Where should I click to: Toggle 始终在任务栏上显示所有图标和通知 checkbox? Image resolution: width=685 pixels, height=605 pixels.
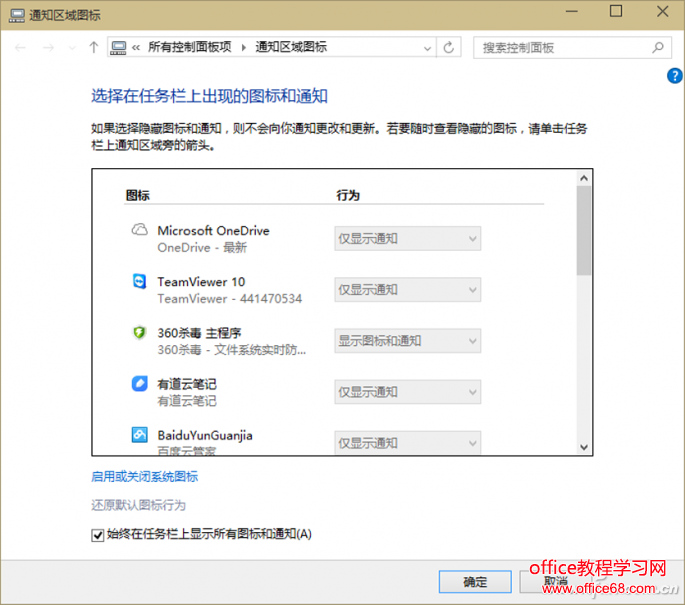pos(97,535)
